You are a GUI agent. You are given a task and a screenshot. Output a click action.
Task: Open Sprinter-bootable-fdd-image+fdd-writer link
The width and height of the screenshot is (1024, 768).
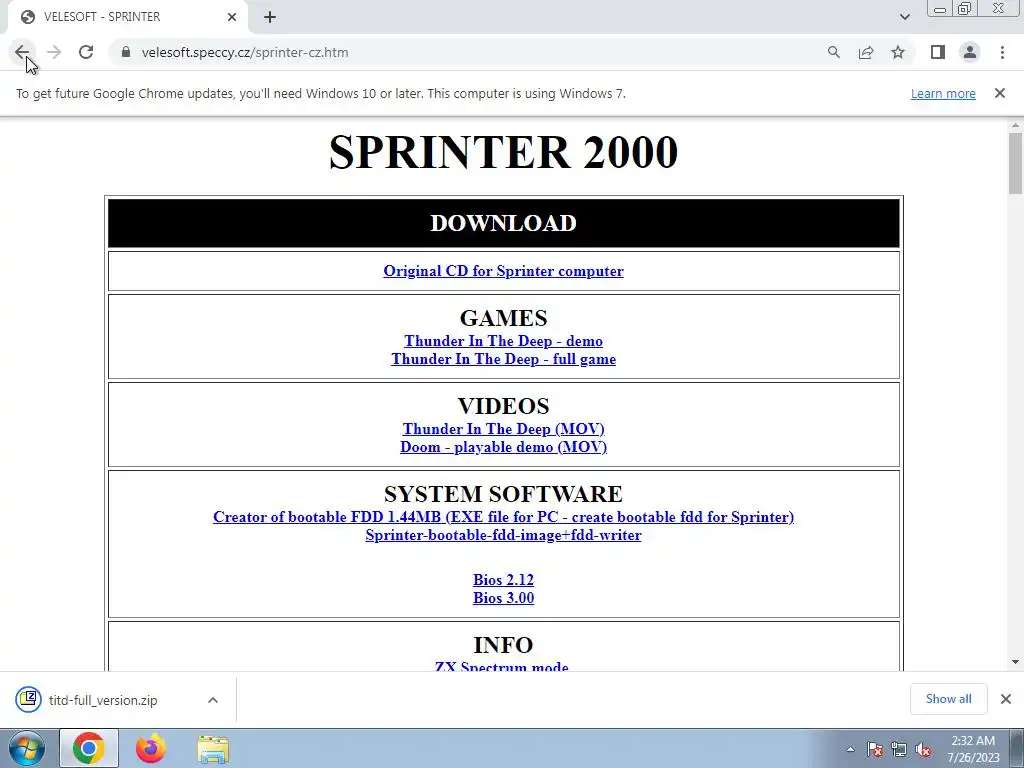504,536
